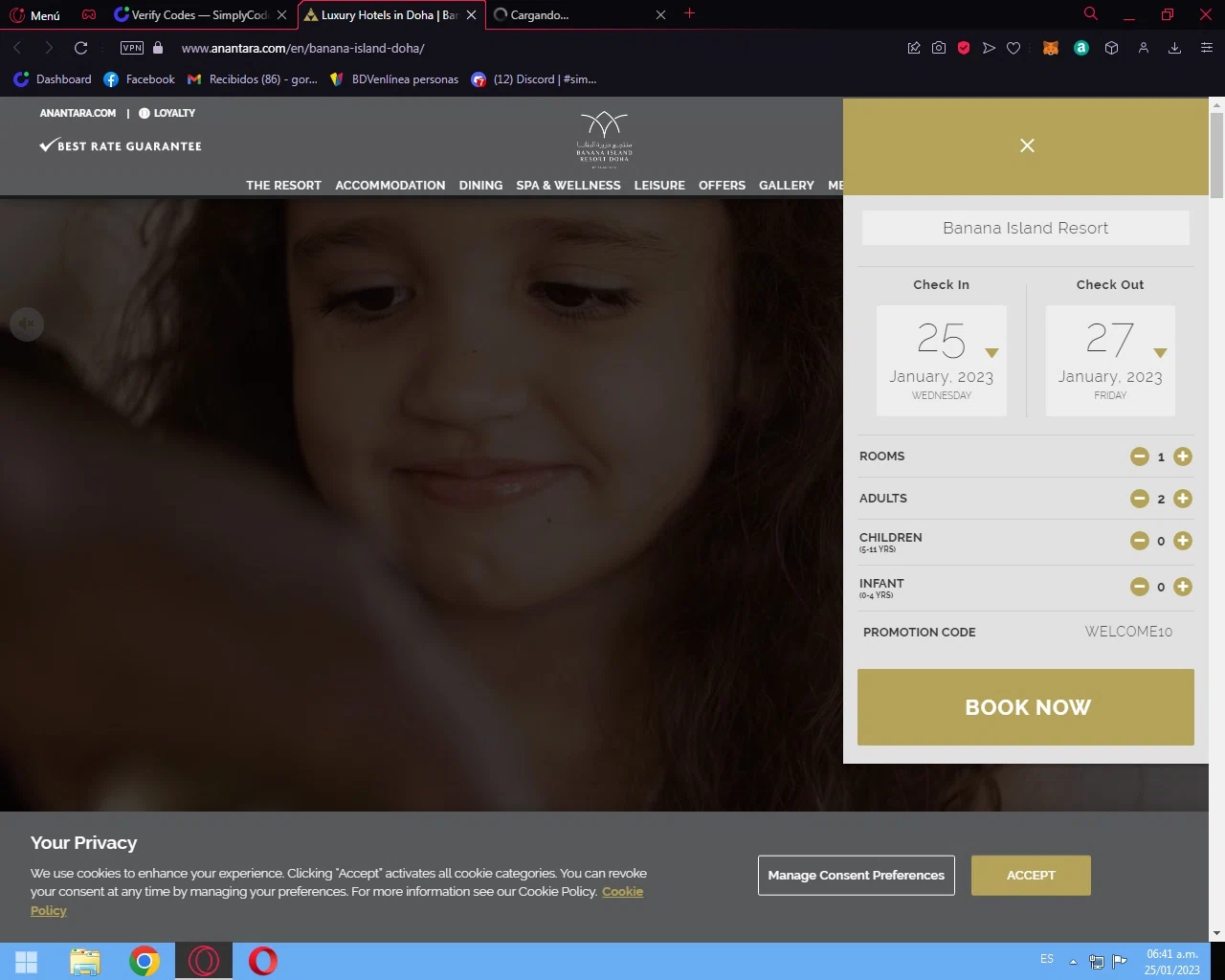Increase infant count

[x=1183, y=587]
